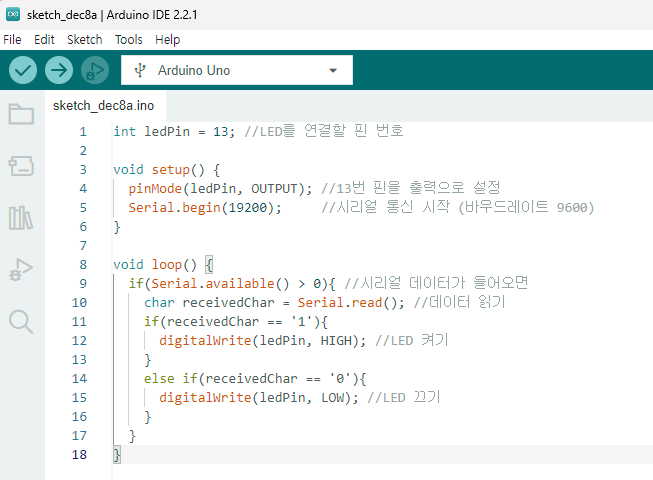The width and height of the screenshot is (653, 480).
Task: Click line number 5 in the gutter
Action: click(83, 207)
